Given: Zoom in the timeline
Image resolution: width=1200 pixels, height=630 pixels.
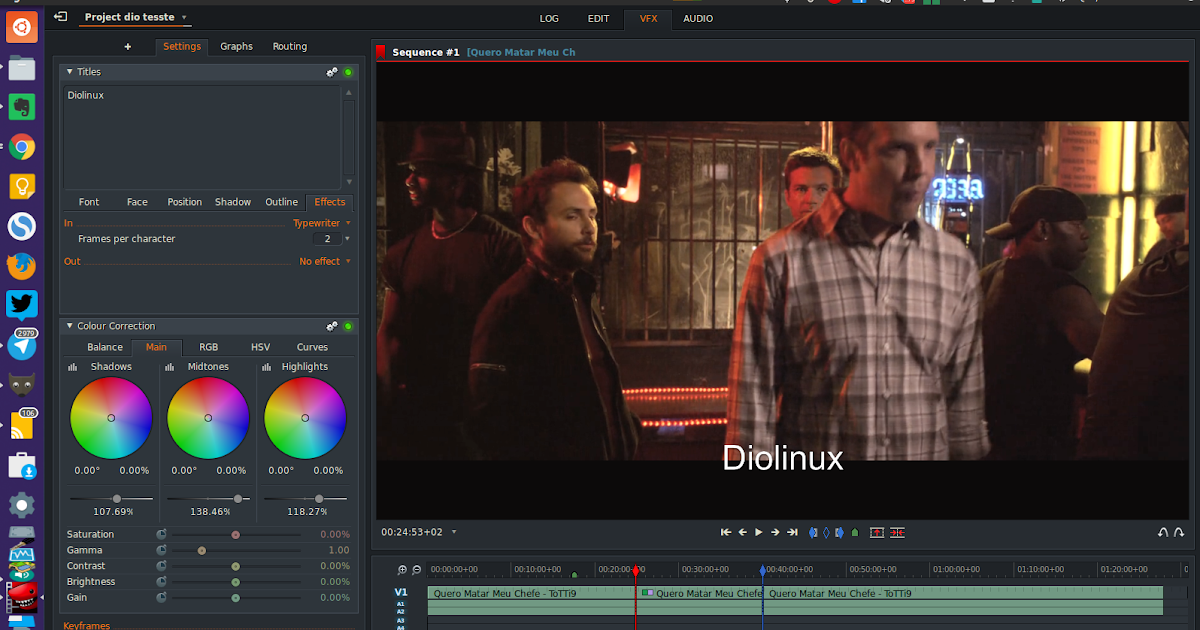Looking at the screenshot, I should click(403, 570).
